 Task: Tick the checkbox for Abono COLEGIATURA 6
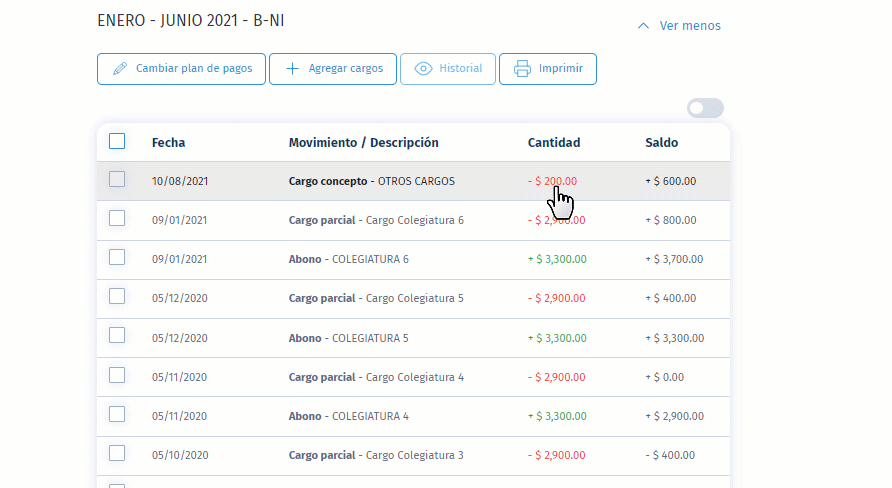click(x=117, y=257)
